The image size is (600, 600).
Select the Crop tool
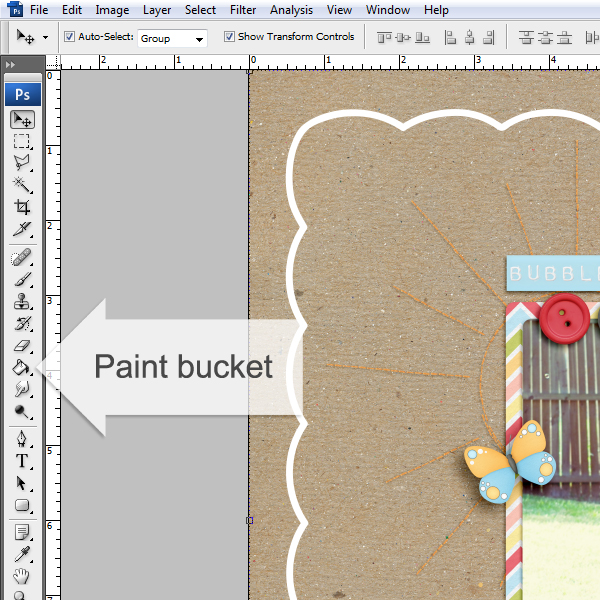[22, 207]
